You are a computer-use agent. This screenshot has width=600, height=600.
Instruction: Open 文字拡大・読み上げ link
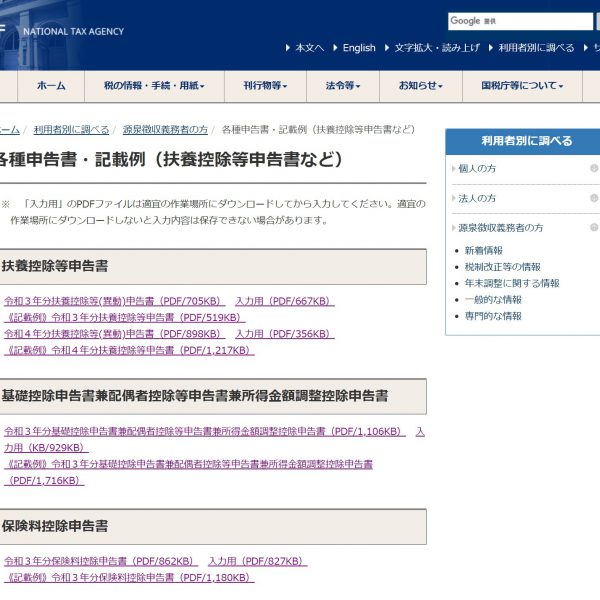[x=437, y=48]
